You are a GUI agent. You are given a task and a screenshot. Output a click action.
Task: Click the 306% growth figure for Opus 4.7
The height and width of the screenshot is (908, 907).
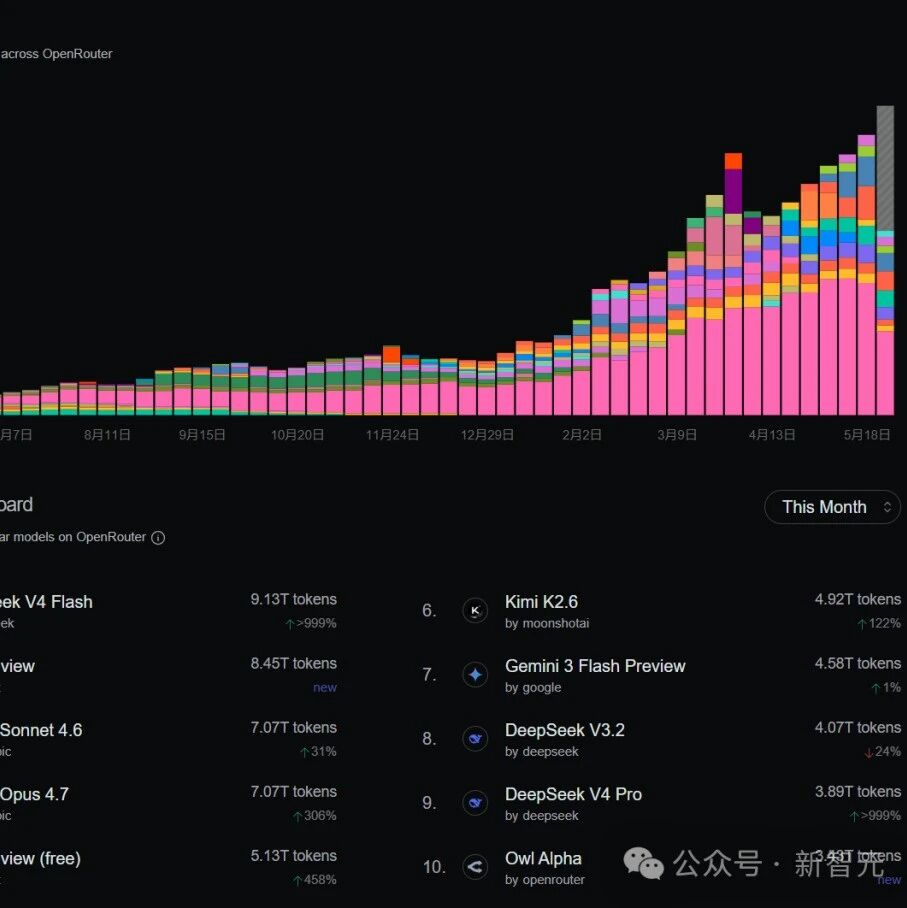[314, 817]
